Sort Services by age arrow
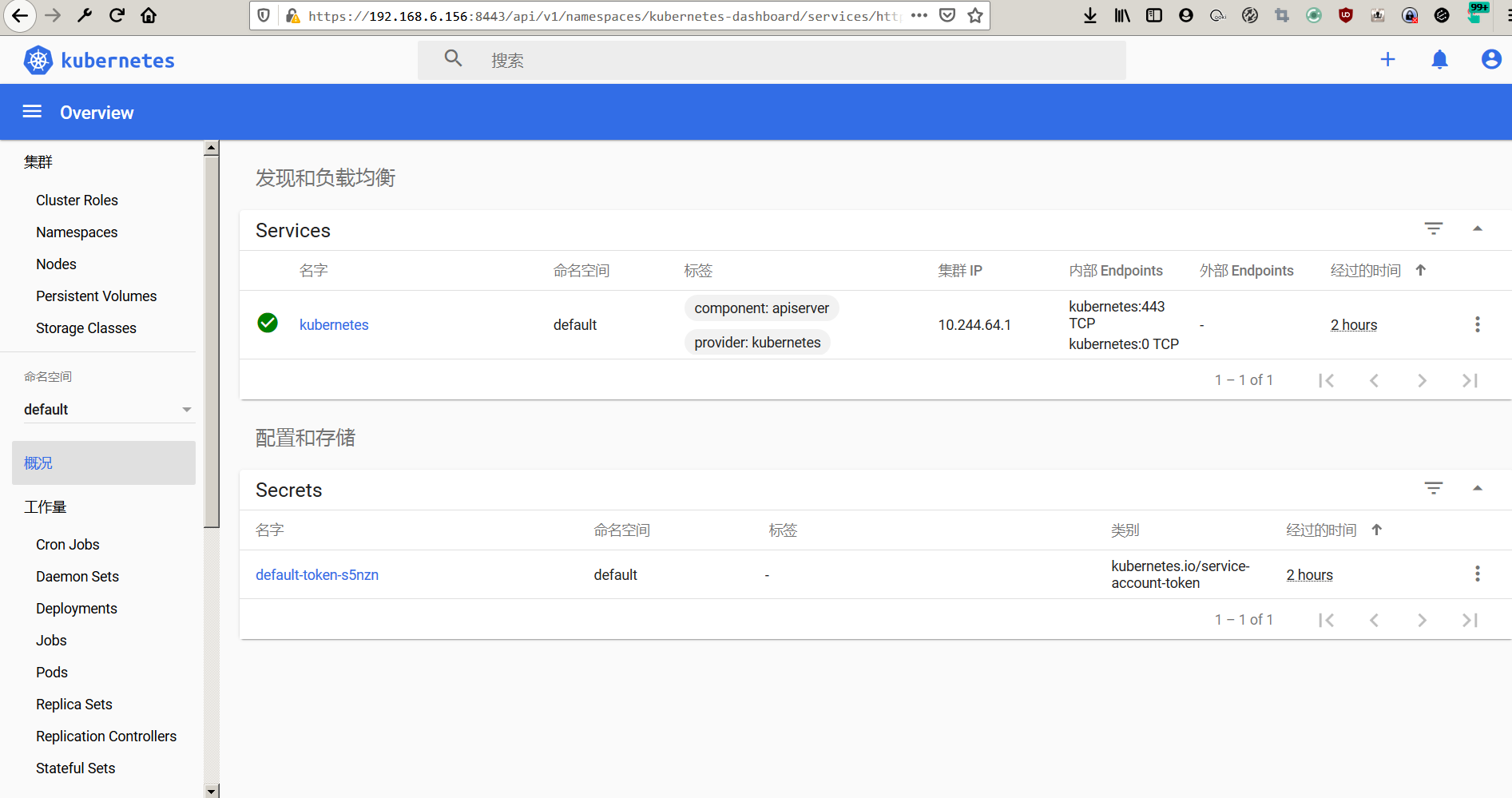 pyautogui.click(x=1420, y=270)
